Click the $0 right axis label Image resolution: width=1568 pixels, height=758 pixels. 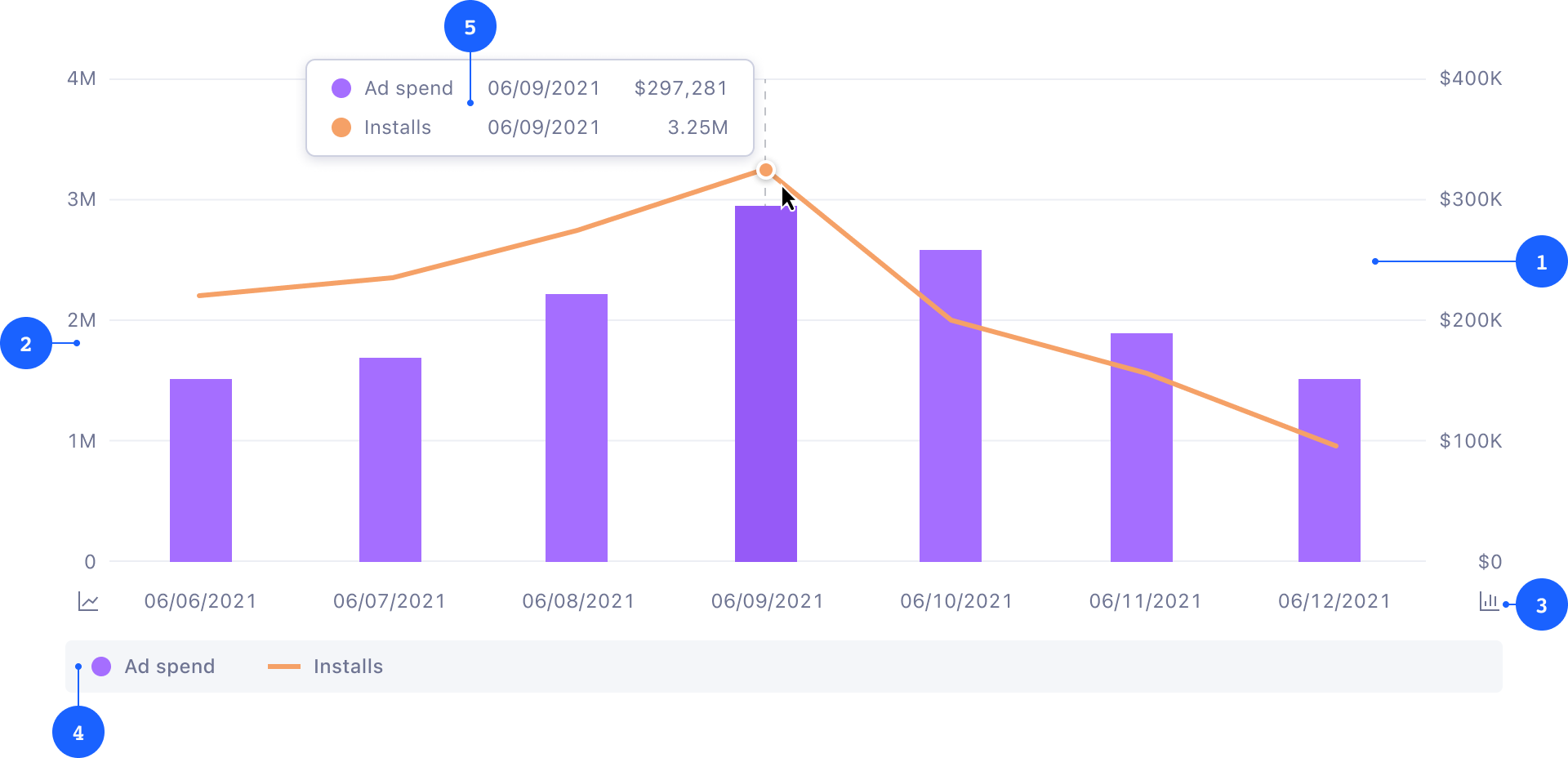(x=1490, y=562)
